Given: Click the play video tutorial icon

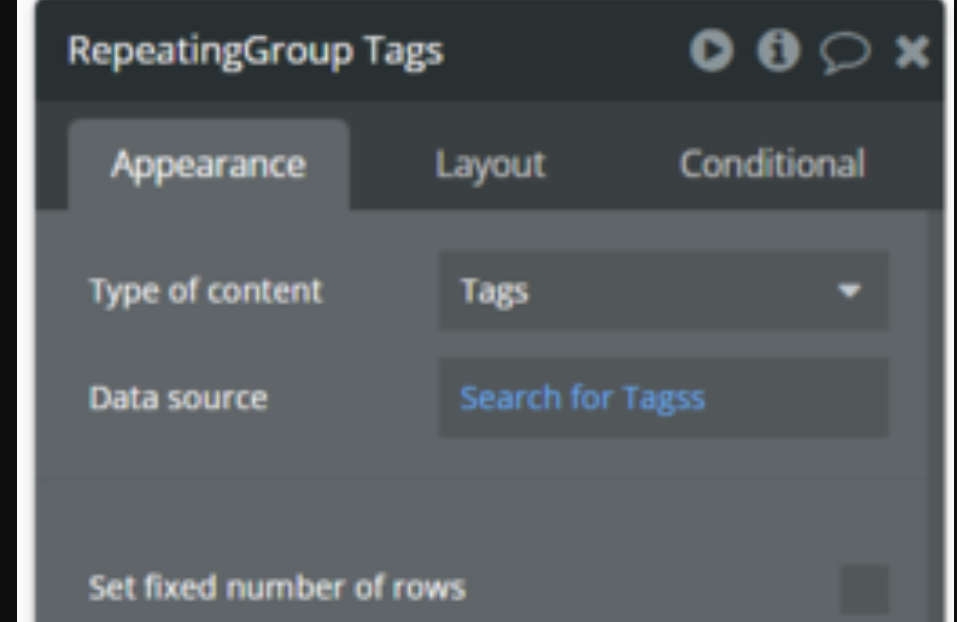Looking at the screenshot, I should coord(712,50).
